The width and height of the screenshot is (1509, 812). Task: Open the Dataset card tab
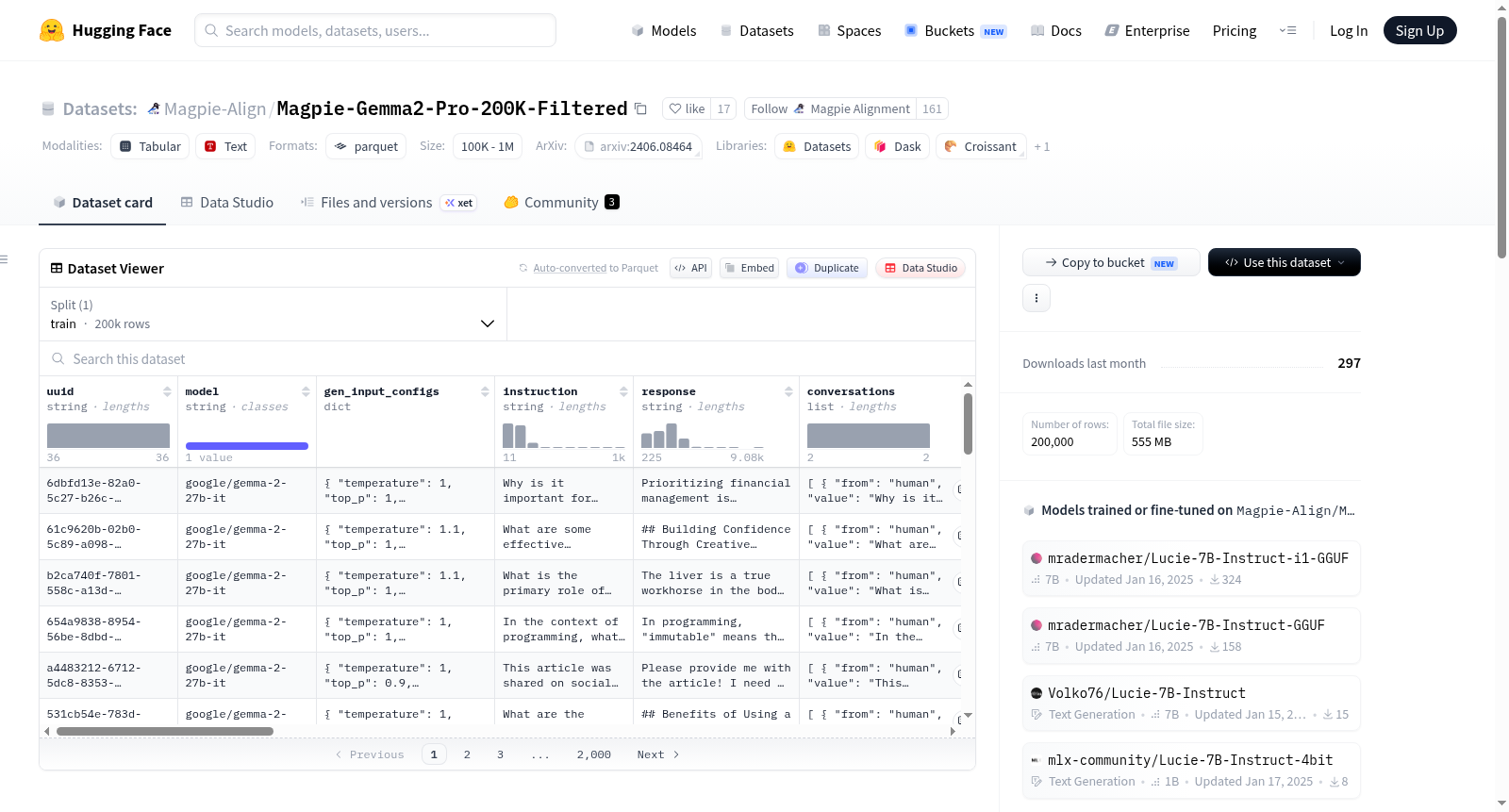point(103,202)
